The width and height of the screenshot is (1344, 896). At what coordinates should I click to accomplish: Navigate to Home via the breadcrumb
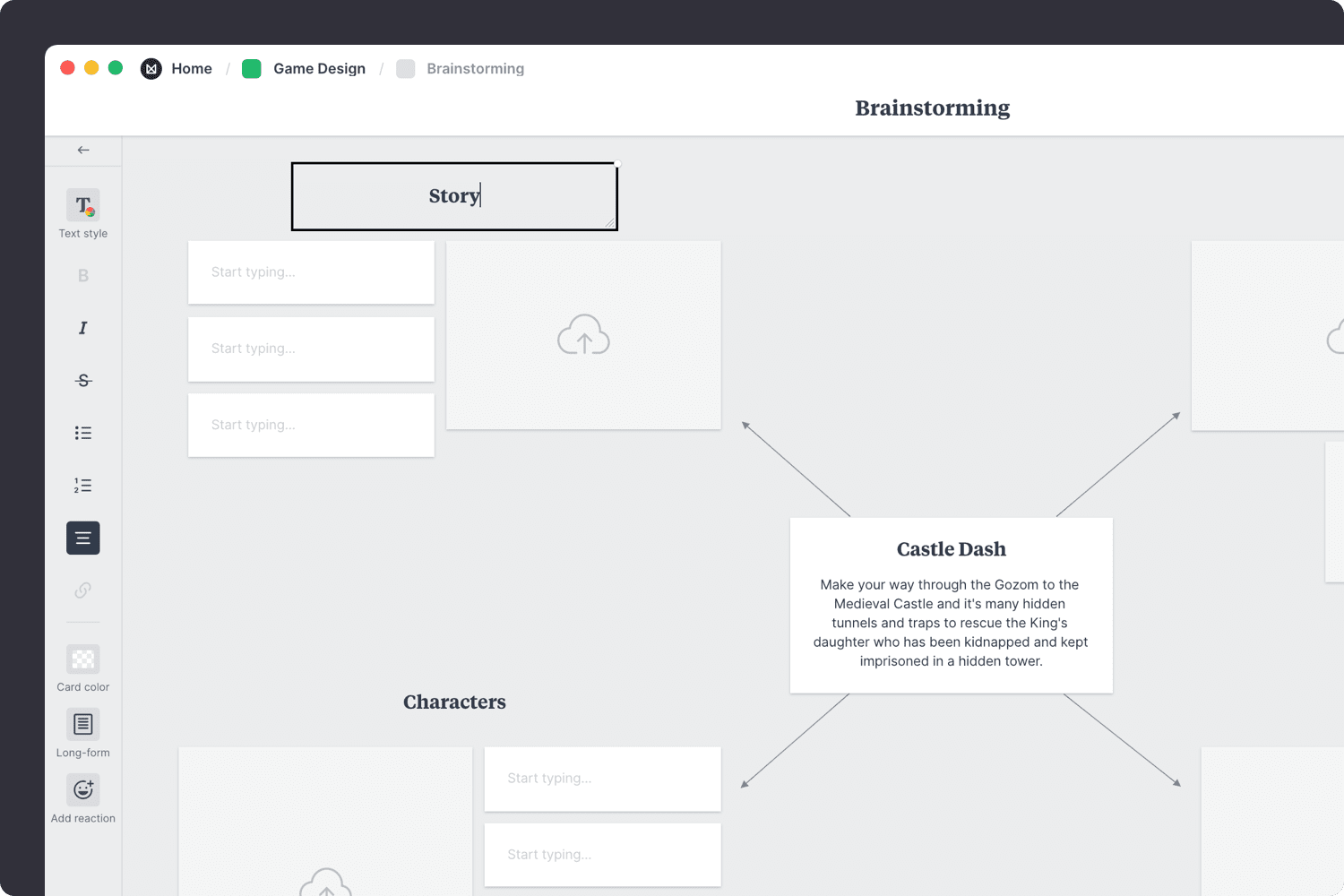coord(192,68)
